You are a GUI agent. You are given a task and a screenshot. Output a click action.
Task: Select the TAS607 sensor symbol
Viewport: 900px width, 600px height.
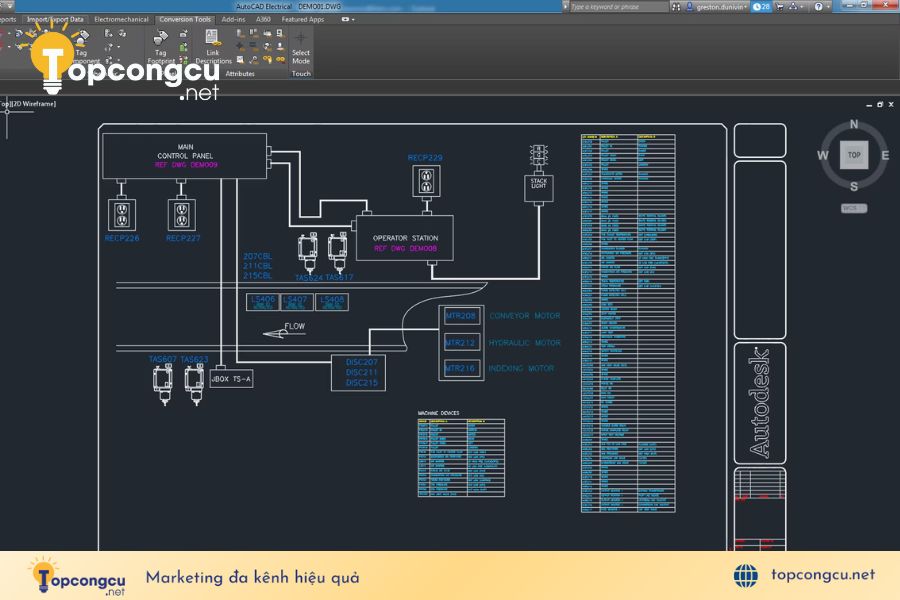point(163,385)
